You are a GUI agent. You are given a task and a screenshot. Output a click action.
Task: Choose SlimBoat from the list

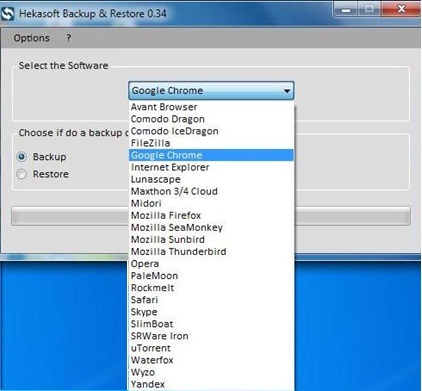pyautogui.click(x=211, y=324)
